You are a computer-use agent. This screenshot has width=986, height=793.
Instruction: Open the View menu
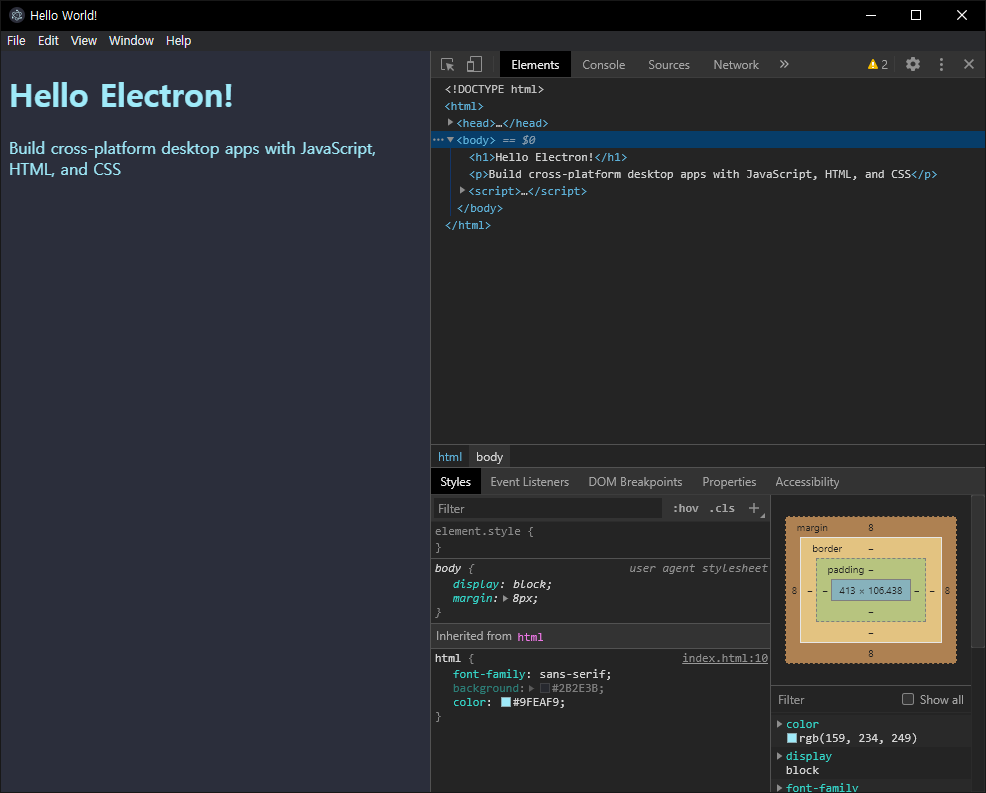[x=84, y=41]
